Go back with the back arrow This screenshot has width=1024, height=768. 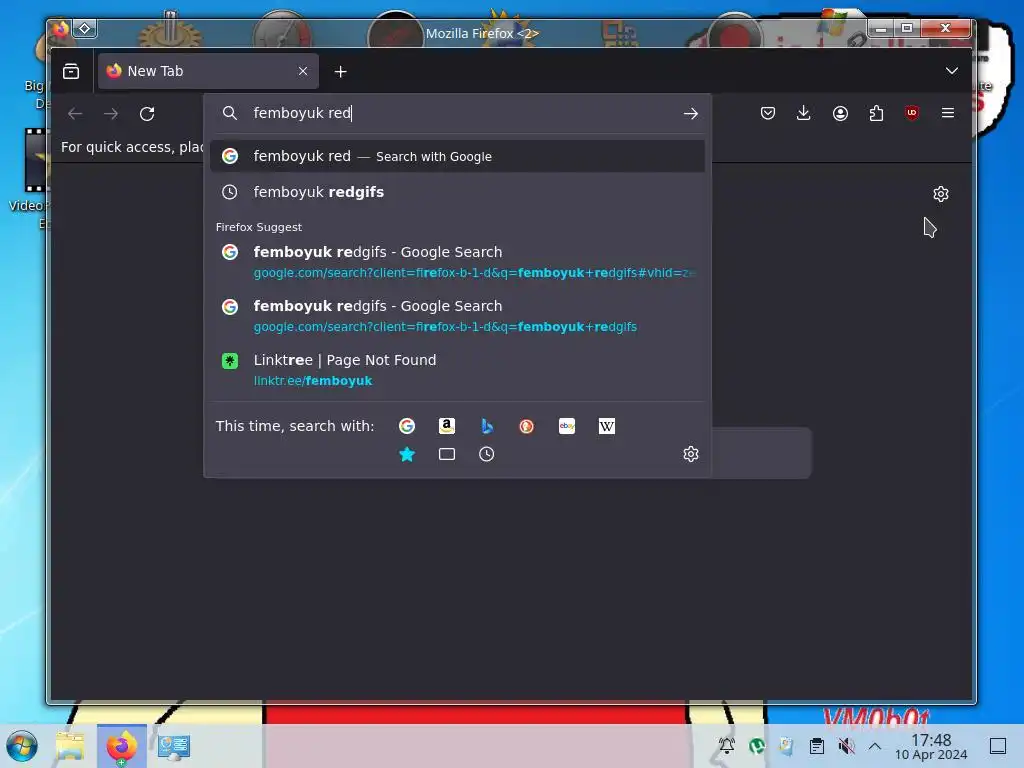(75, 114)
